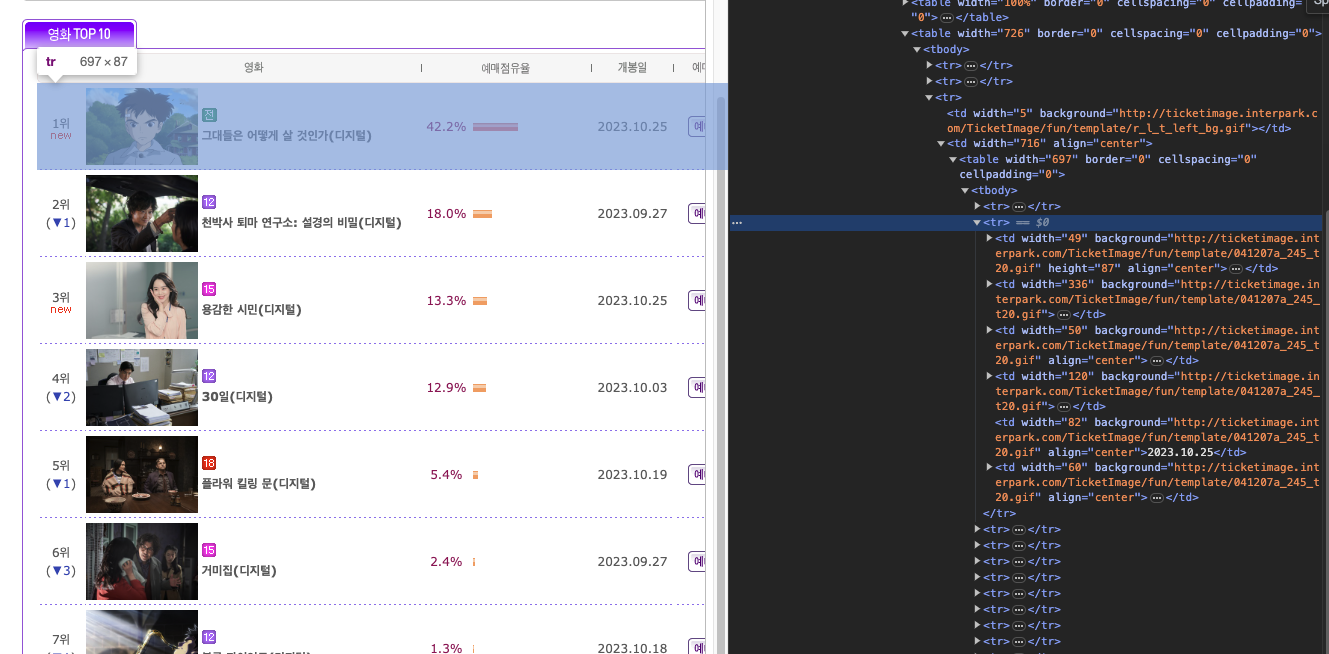Screen dimensions: 1329x654
Task: Click the 15 rating icon beside 거미집(디지털)
Action: (x=209, y=550)
